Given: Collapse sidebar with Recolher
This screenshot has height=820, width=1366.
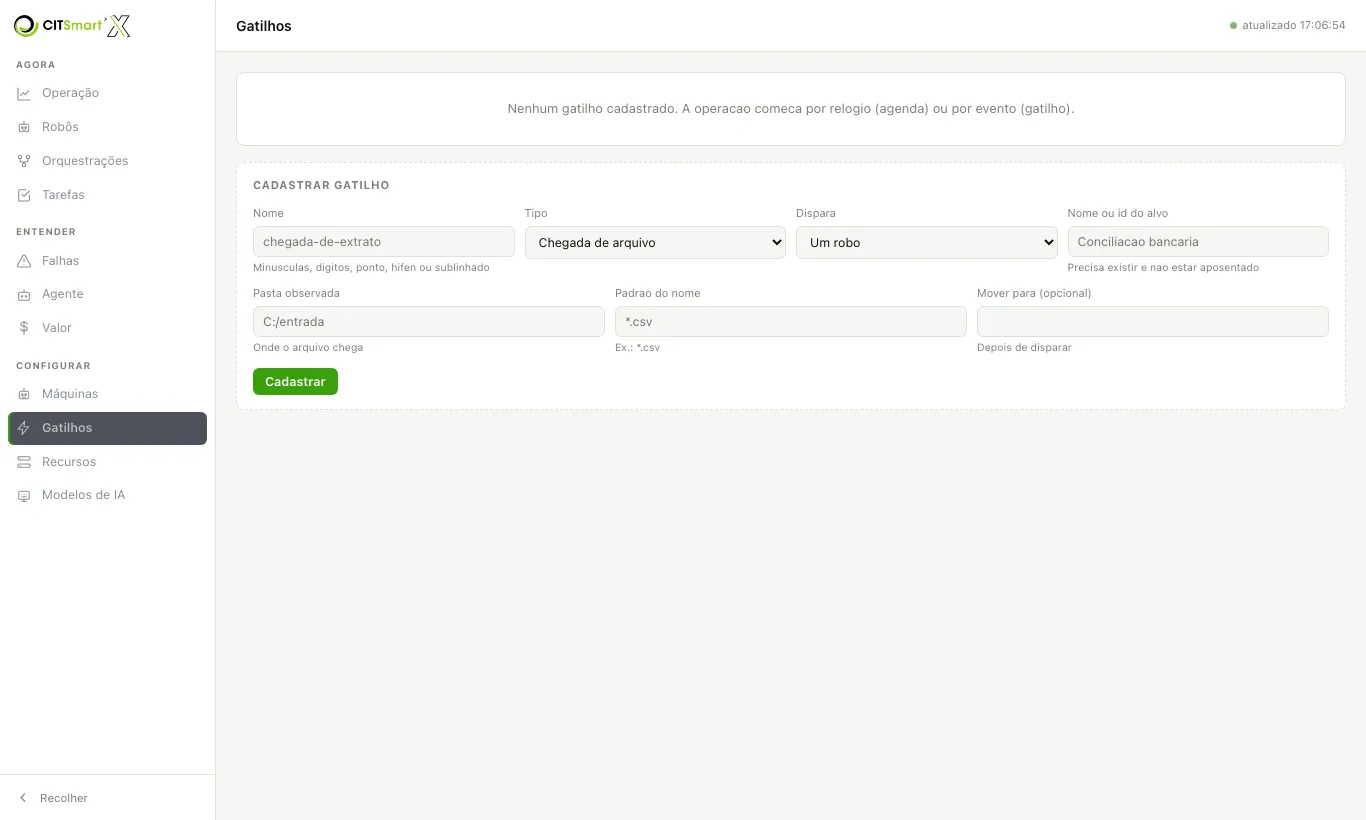Looking at the screenshot, I should coord(107,798).
